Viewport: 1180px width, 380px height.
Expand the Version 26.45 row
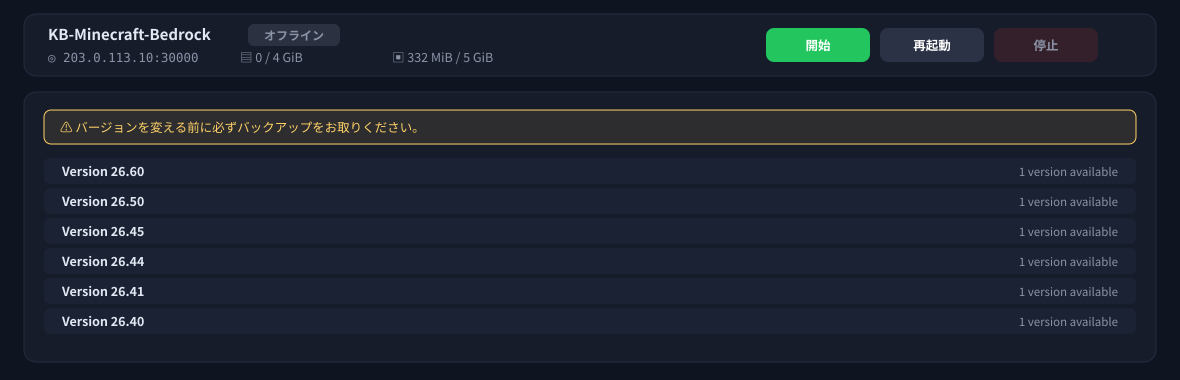point(589,232)
